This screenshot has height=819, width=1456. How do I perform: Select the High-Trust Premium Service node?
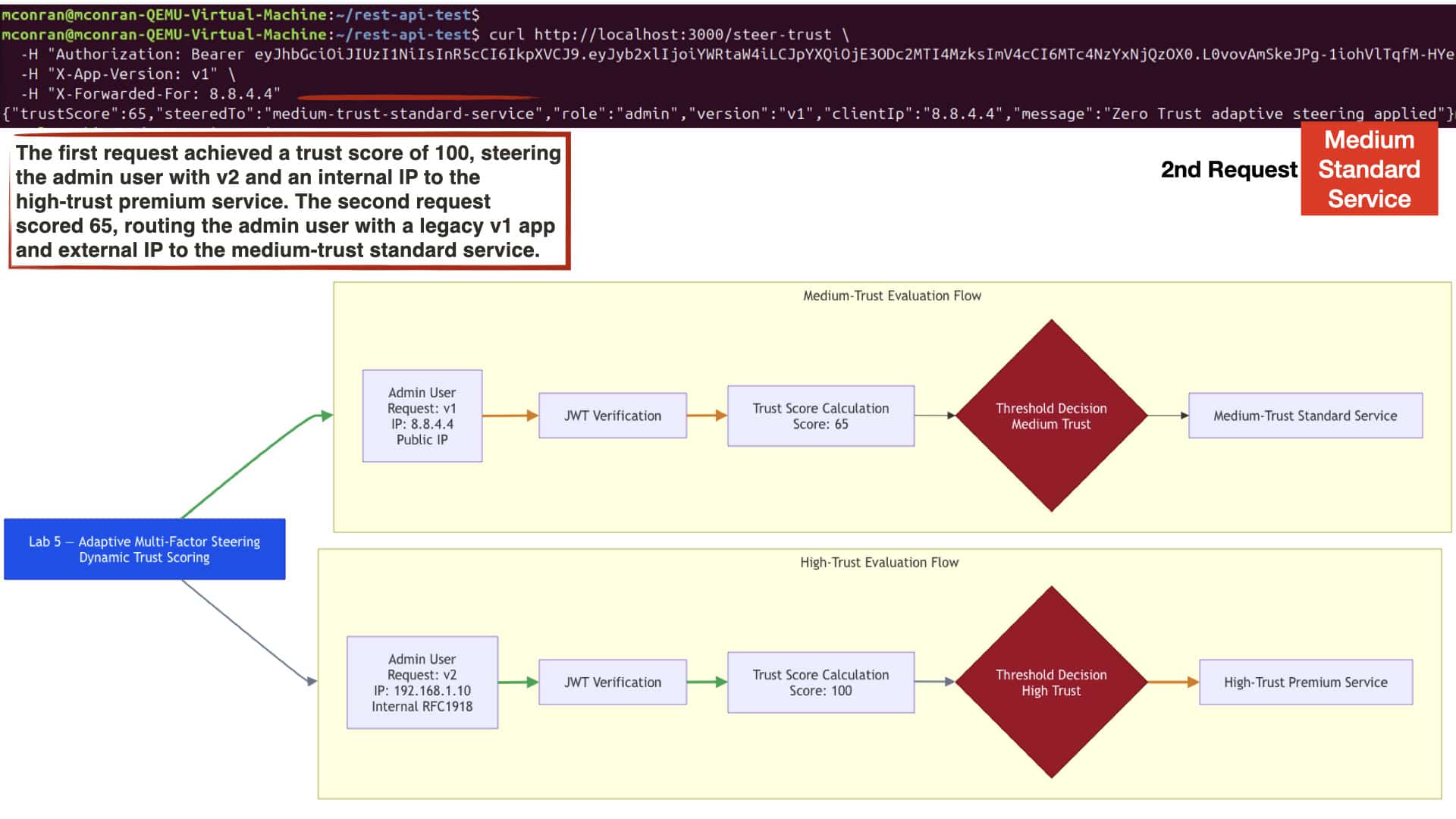(x=1306, y=682)
